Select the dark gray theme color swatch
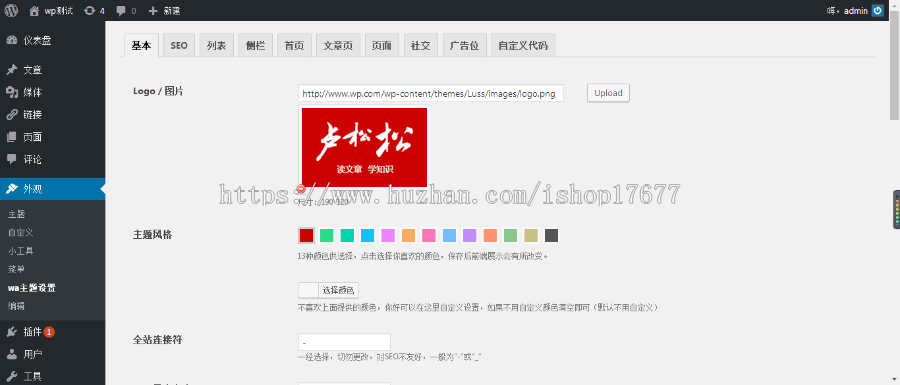 tap(551, 235)
